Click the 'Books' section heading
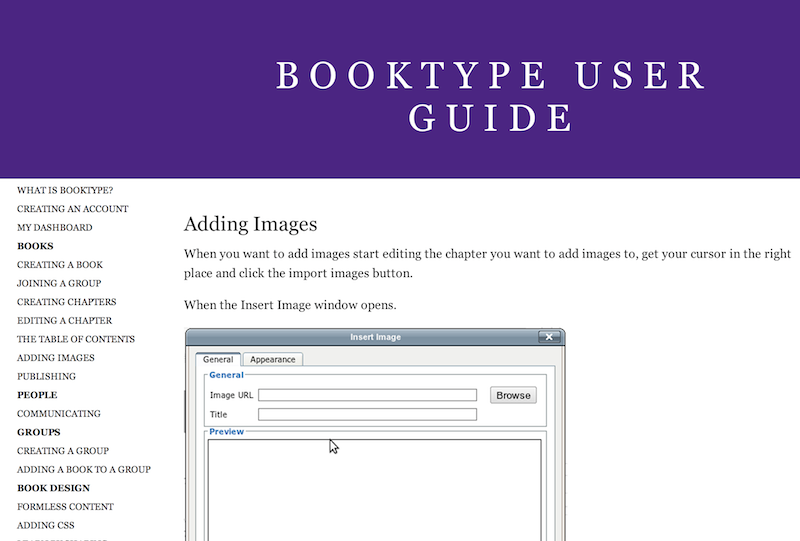Image resolution: width=800 pixels, height=541 pixels. click(x=35, y=246)
